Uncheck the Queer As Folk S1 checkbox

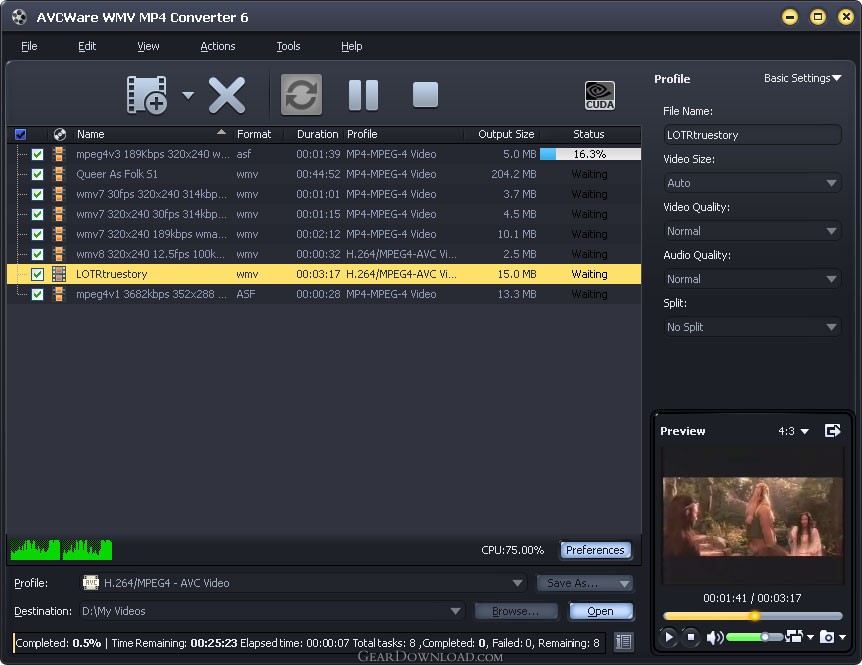point(37,174)
